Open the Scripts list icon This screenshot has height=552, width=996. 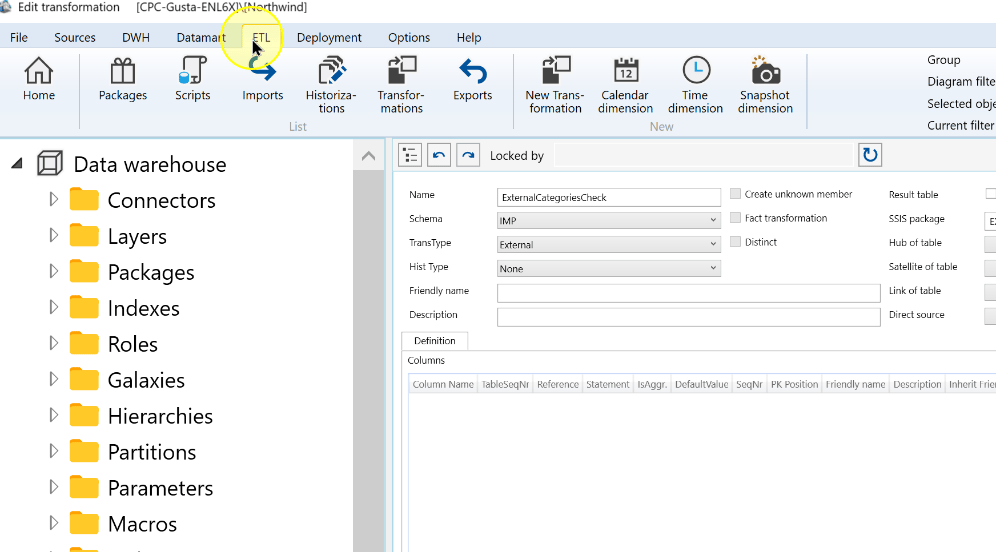[192, 79]
